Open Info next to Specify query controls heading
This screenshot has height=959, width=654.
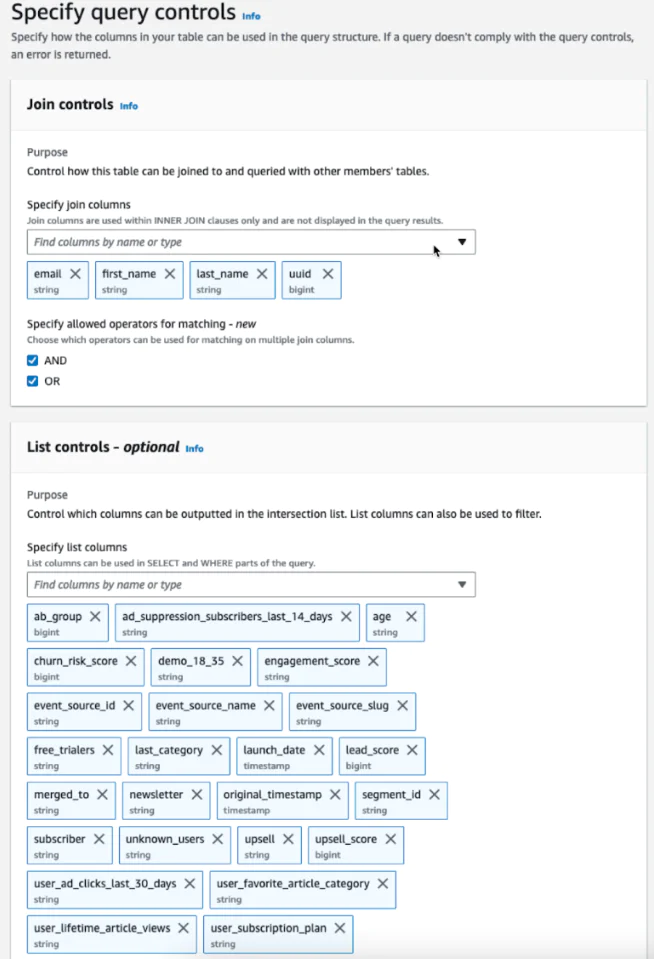click(x=251, y=15)
